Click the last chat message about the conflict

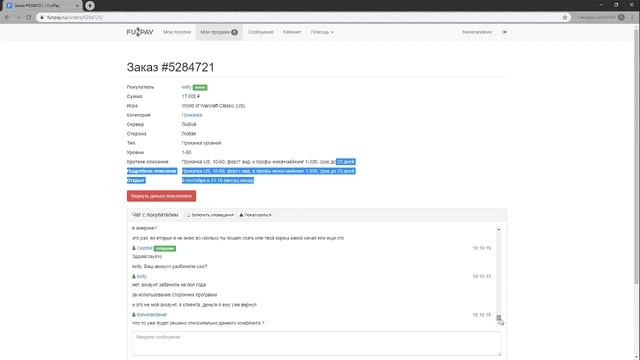point(198,323)
